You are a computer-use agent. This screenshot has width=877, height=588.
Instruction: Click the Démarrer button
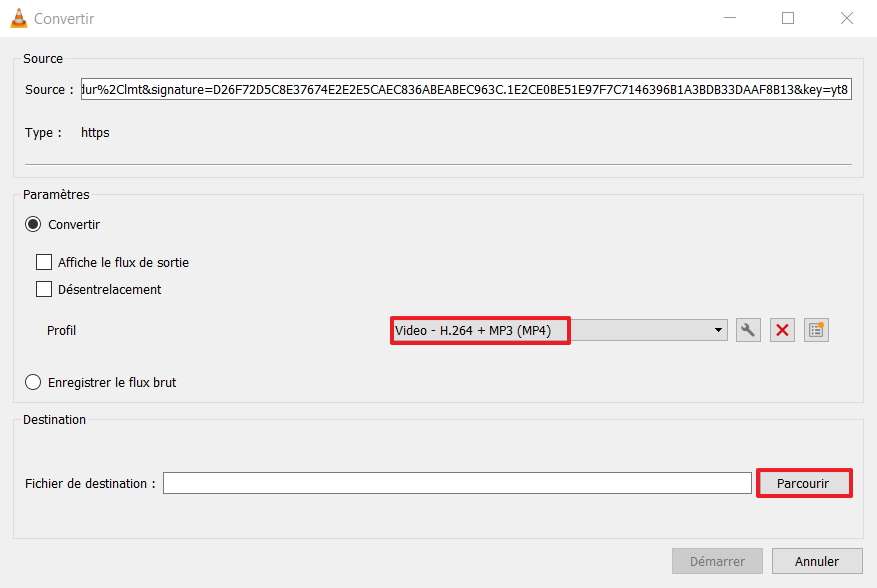coord(717,561)
